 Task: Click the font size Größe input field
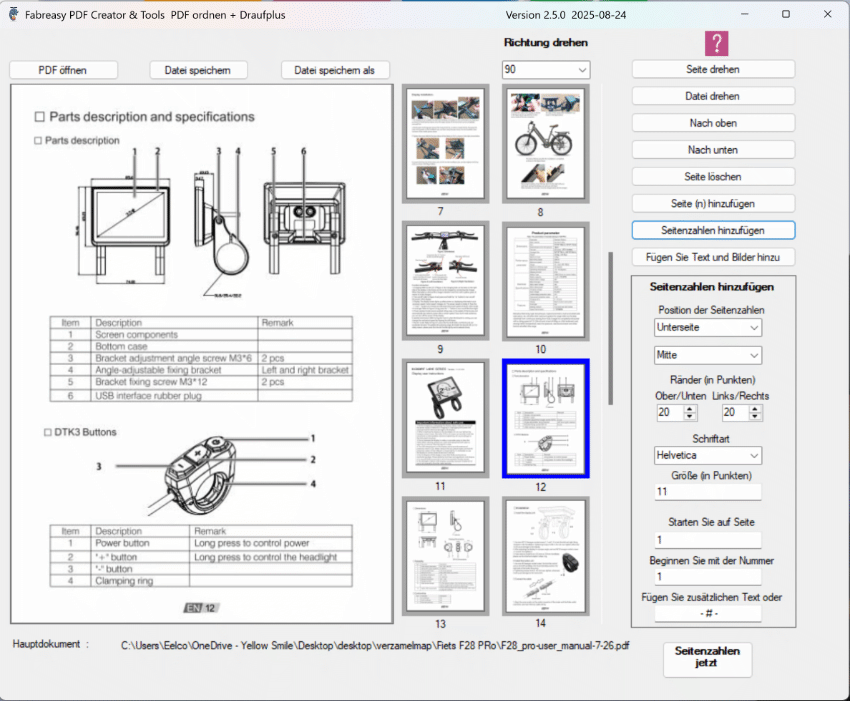point(708,492)
